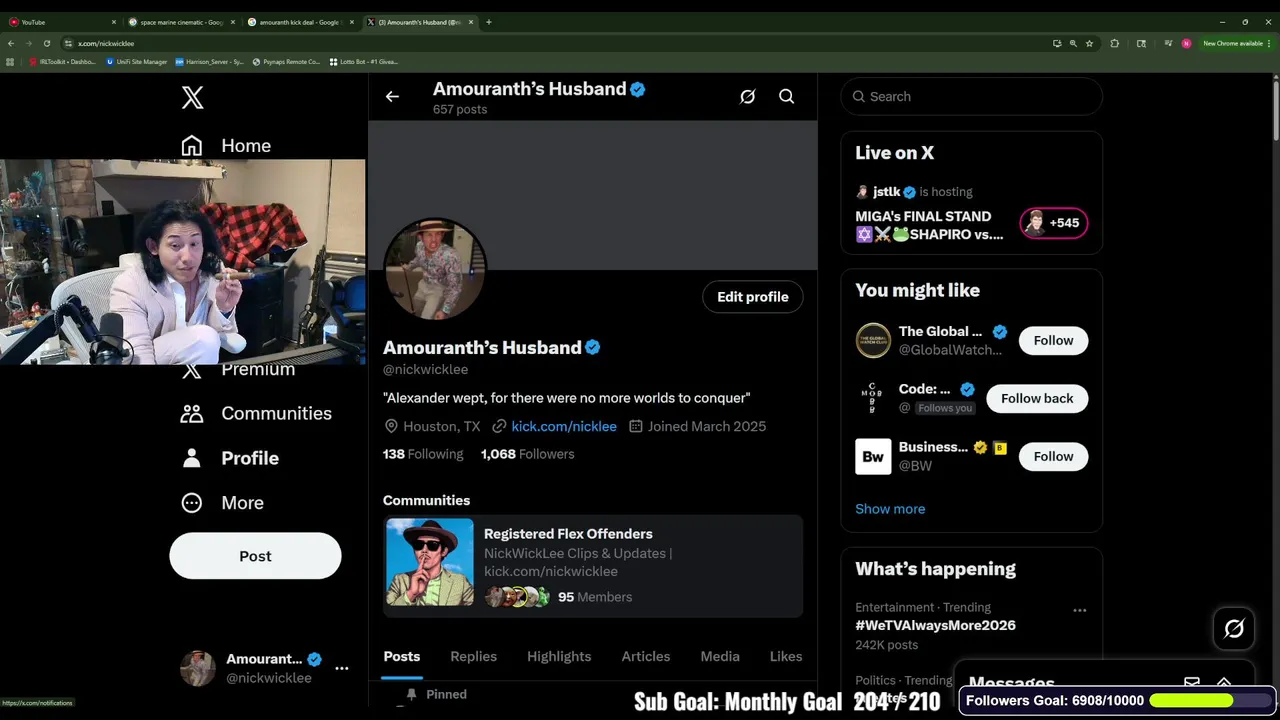
Task: Click the zoom magnifier in address bar
Action: click(x=1073, y=43)
